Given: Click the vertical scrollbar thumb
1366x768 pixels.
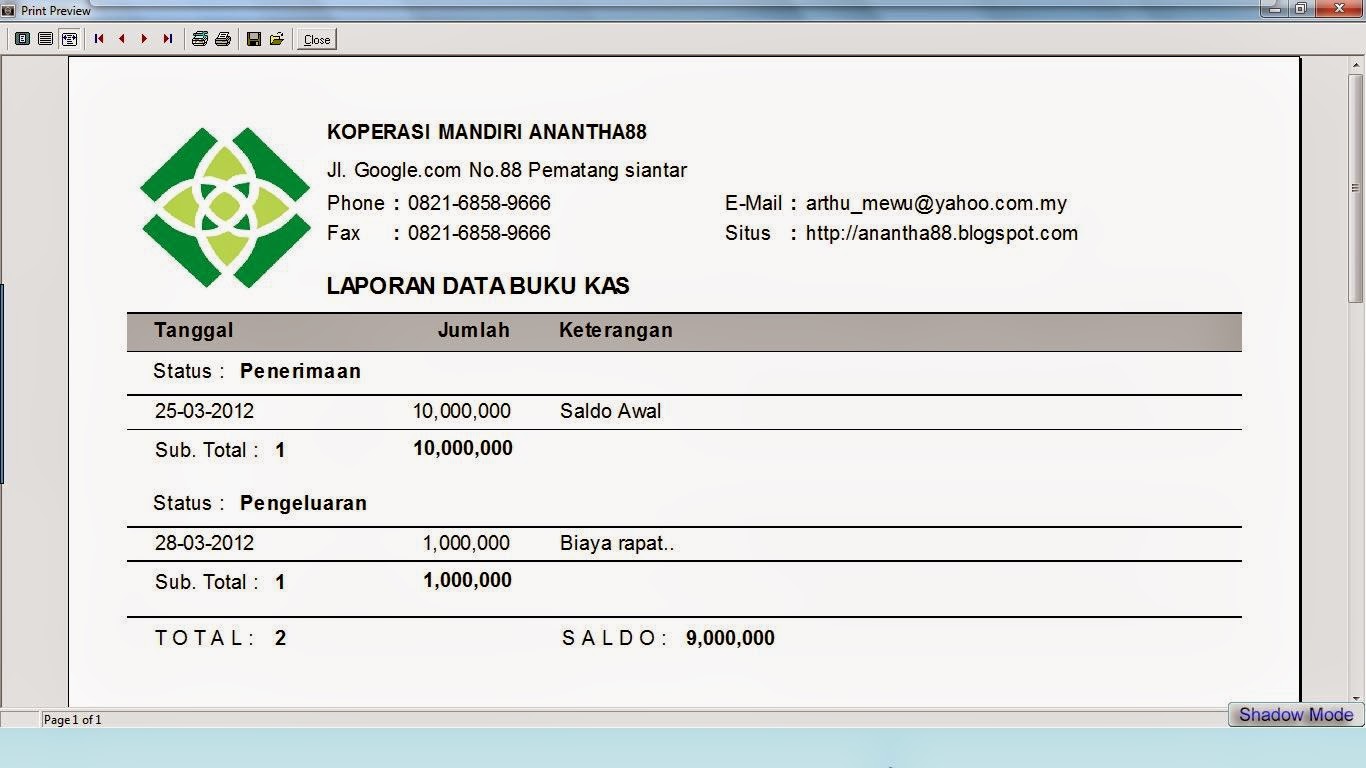Looking at the screenshot, I should pos(1356,186).
